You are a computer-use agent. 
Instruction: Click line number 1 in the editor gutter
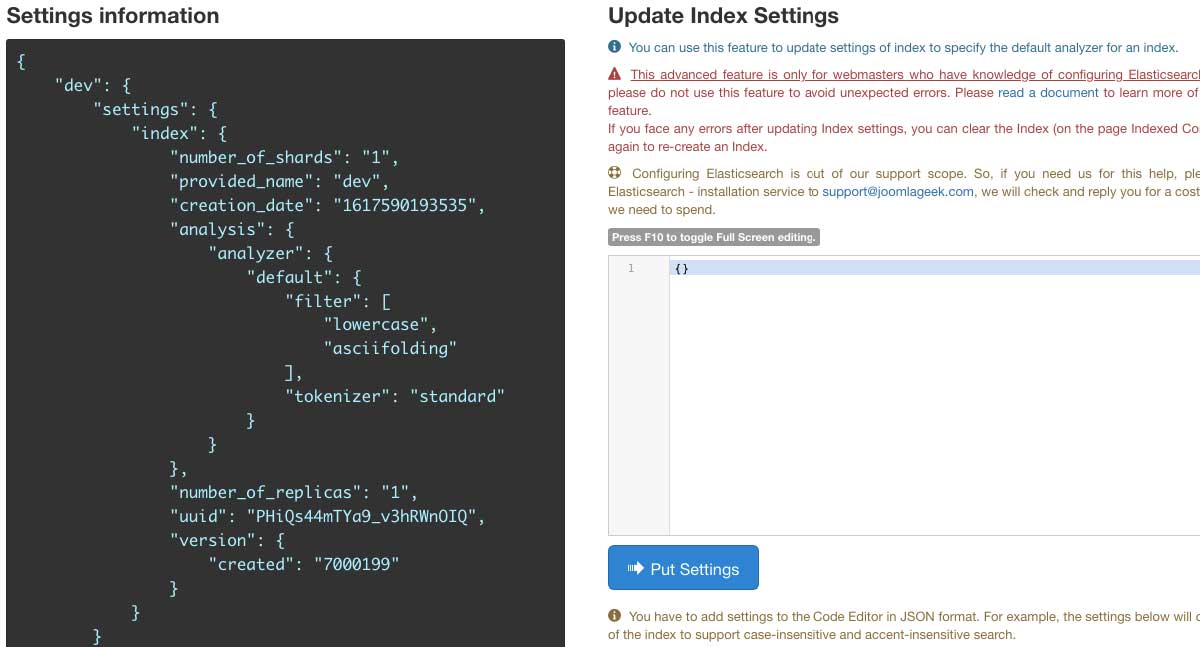pyautogui.click(x=631, y=268)
